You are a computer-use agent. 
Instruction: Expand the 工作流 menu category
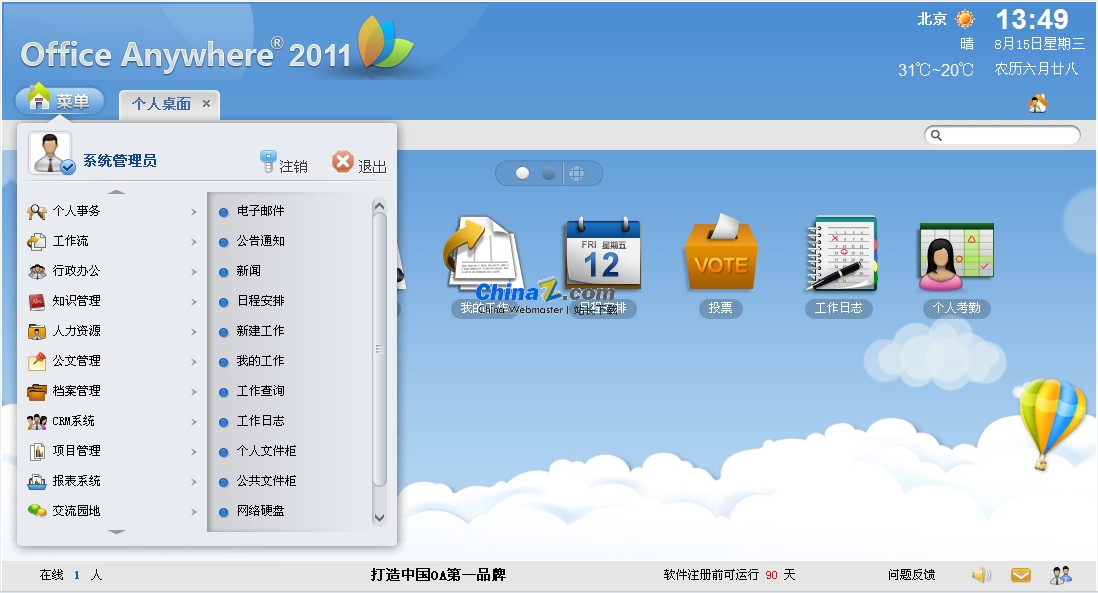coord(112,241)
